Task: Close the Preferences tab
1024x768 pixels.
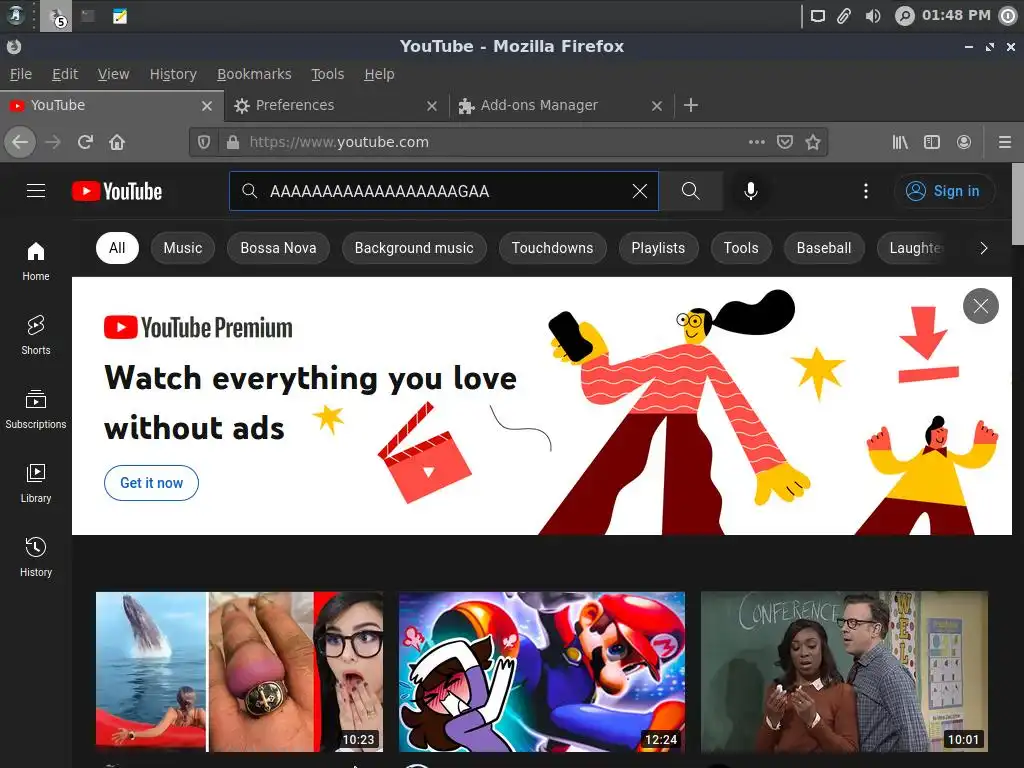Action: click(432, 106)
